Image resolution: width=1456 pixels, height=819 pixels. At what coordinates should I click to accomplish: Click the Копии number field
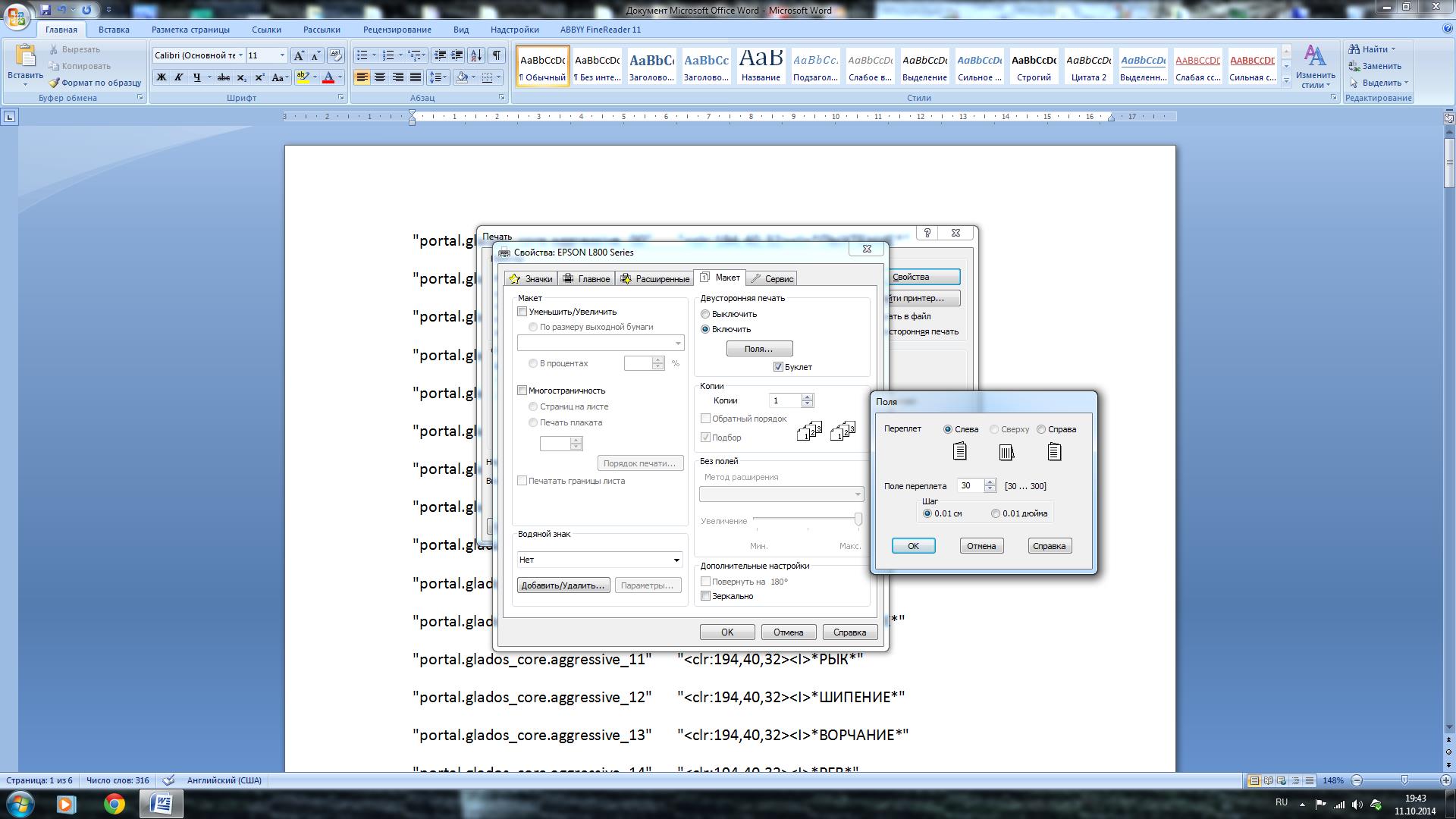tap(785, 400)
